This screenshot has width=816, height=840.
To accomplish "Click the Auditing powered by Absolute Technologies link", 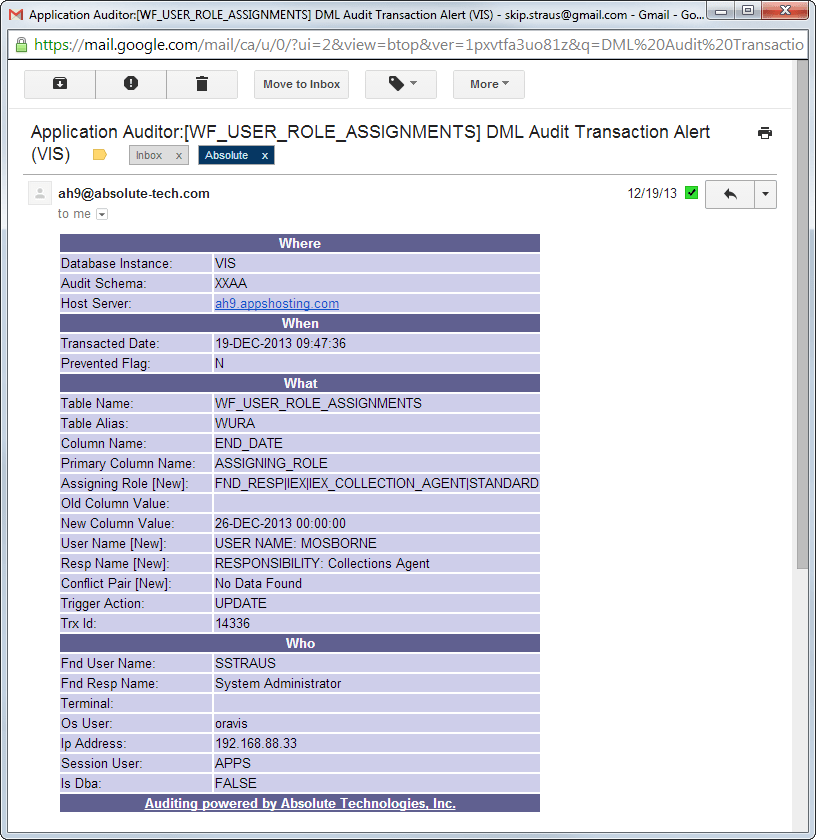I will (299, 803).
